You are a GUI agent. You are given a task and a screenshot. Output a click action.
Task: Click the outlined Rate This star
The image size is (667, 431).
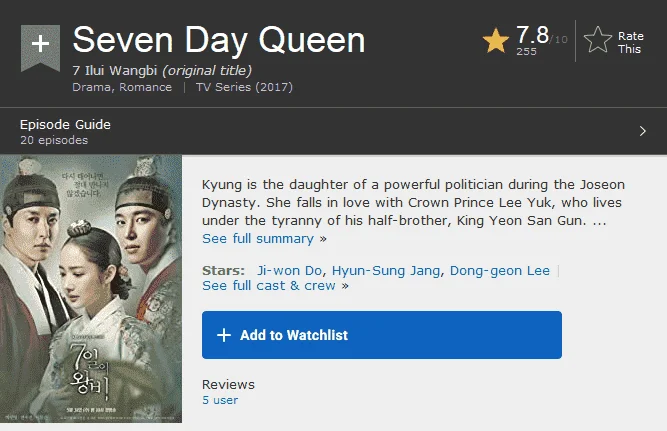coord(598,40)
